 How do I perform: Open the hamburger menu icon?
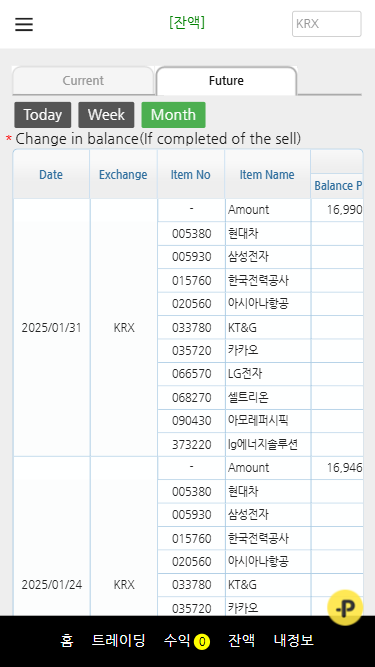[x=24, y=24]
